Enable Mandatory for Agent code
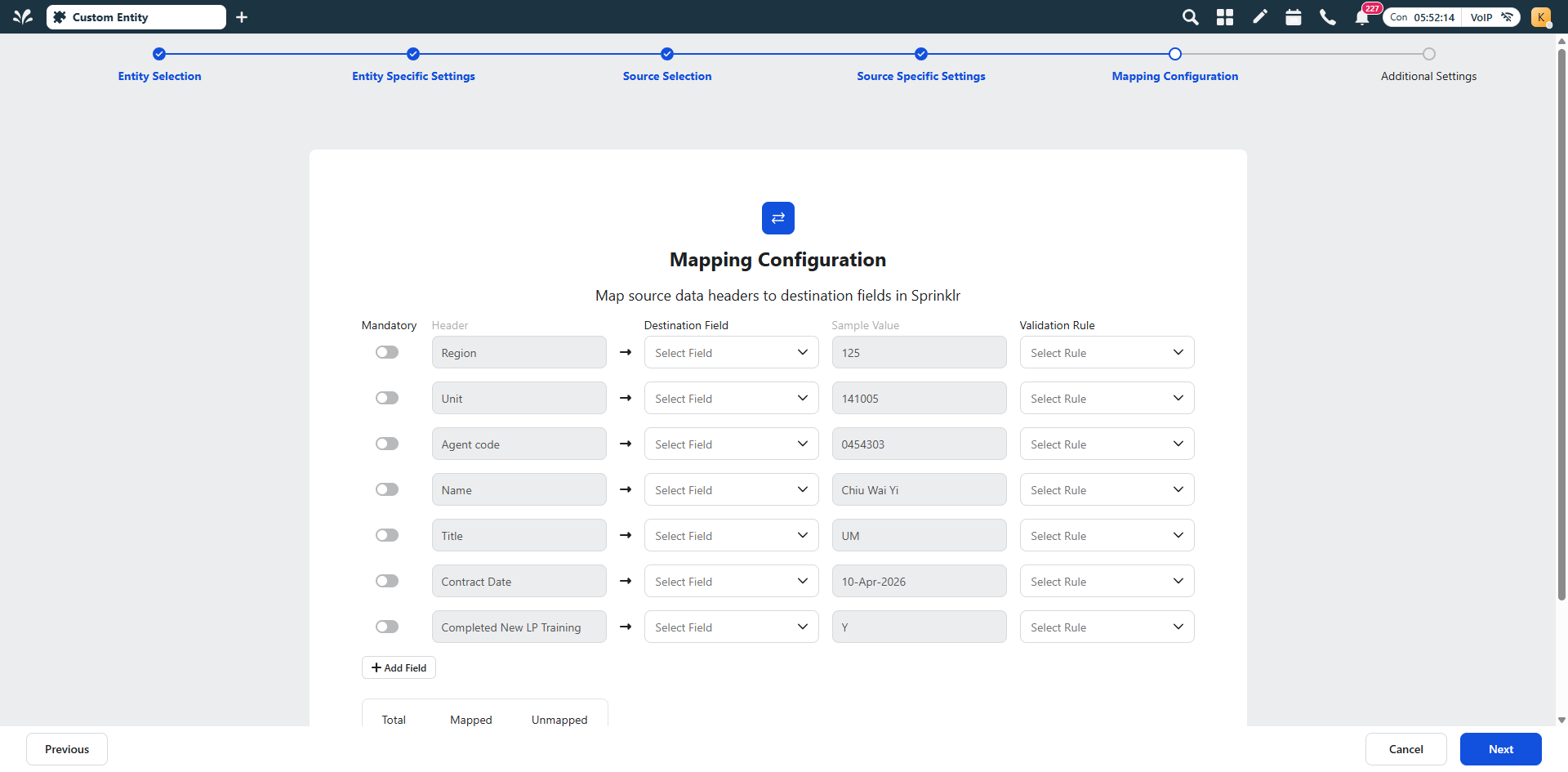Image resolution: width=1568 pixels, height=772 pixels. tap(387, 444)
